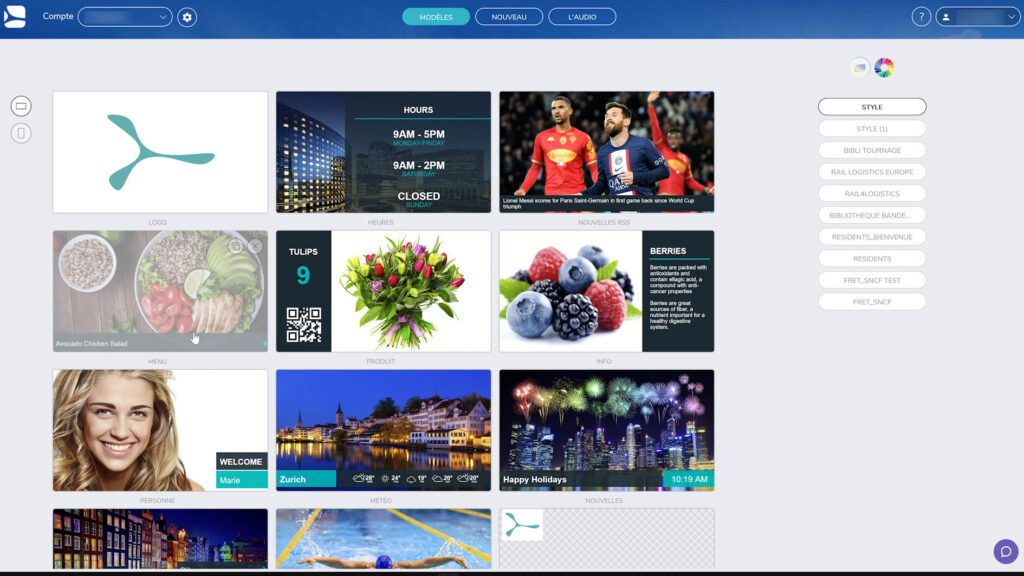This screenshot has height=576, width=1024.
Task: Select the BIBLI TOURNAGE library
Action: (x=872, y=150)
